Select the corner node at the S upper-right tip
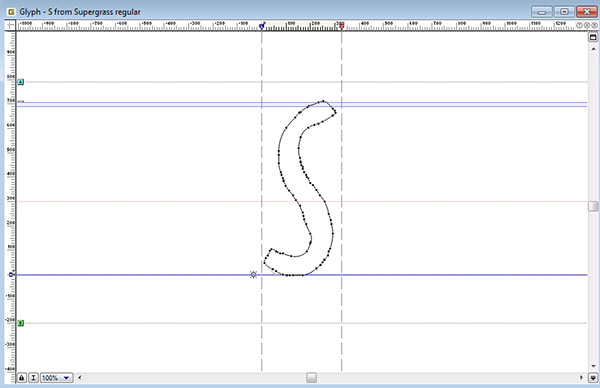Viewport: 600px width, 388px height. (x=336, y=112)
